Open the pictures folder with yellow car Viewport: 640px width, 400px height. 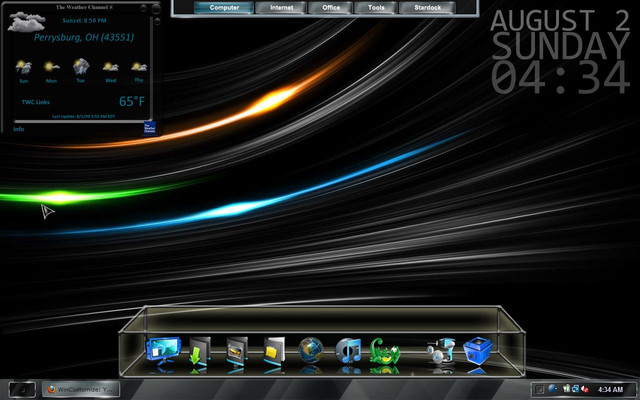pyautogui.click(x=237, y=351)
